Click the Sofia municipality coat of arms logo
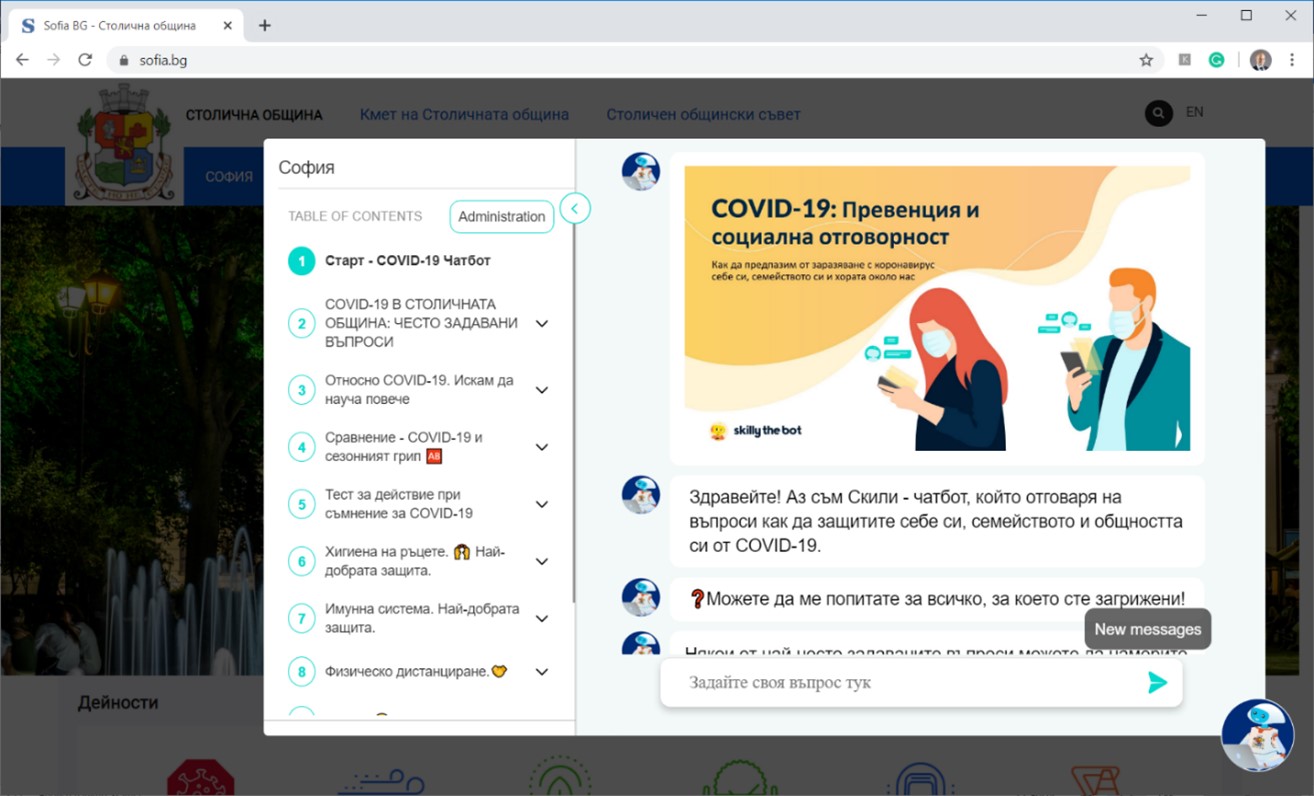Viewport: 1314px width, 796px height. [124, 144]
